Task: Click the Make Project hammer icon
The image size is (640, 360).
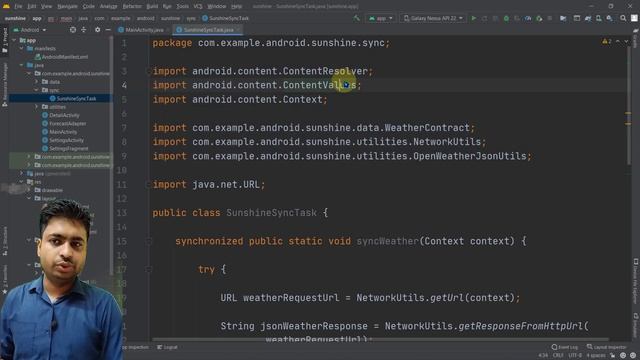Action: (356, 18)
